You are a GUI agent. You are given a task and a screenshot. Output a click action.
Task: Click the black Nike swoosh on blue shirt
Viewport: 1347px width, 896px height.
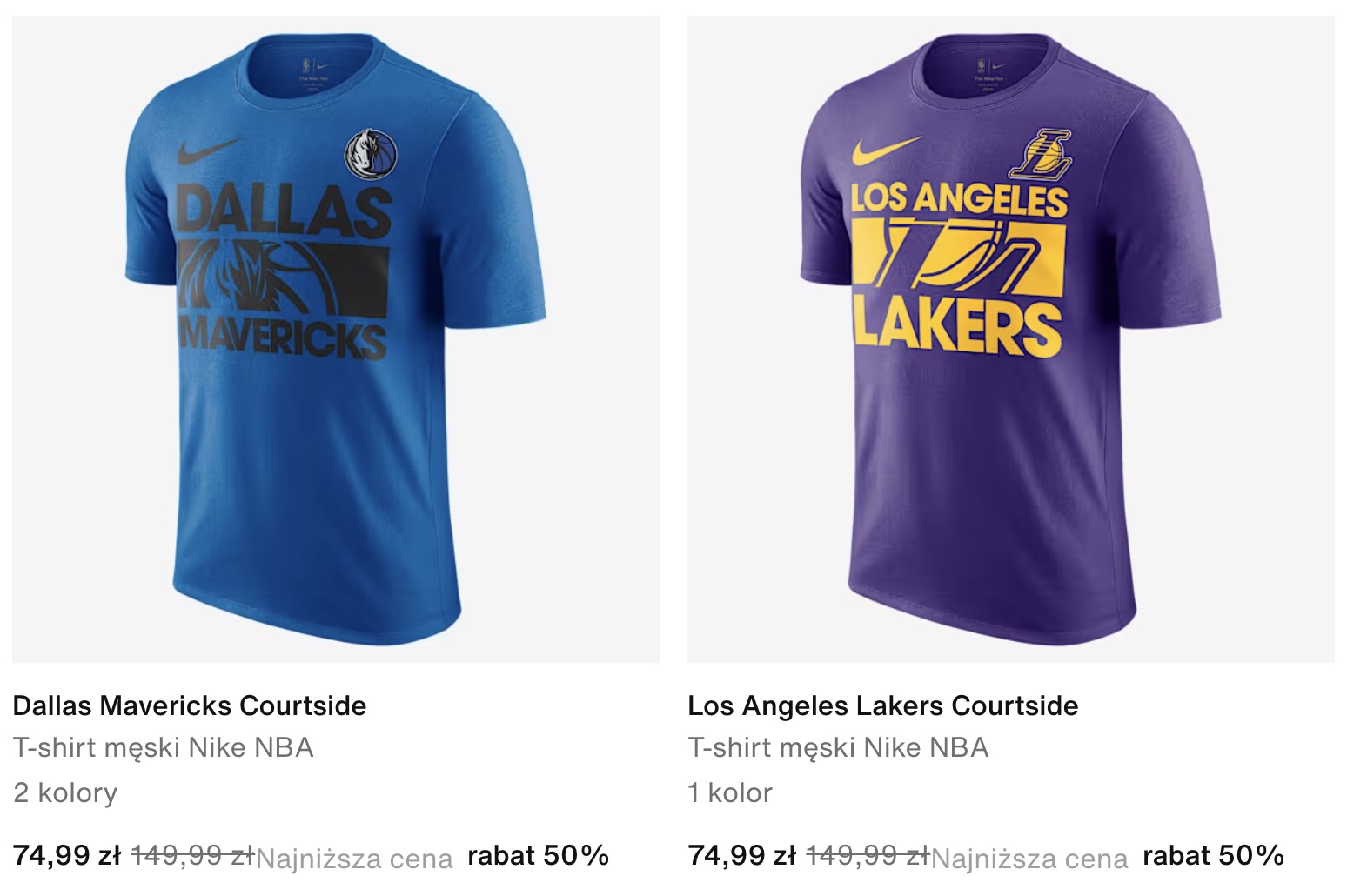pyautogui.click(x=208, y=151)
